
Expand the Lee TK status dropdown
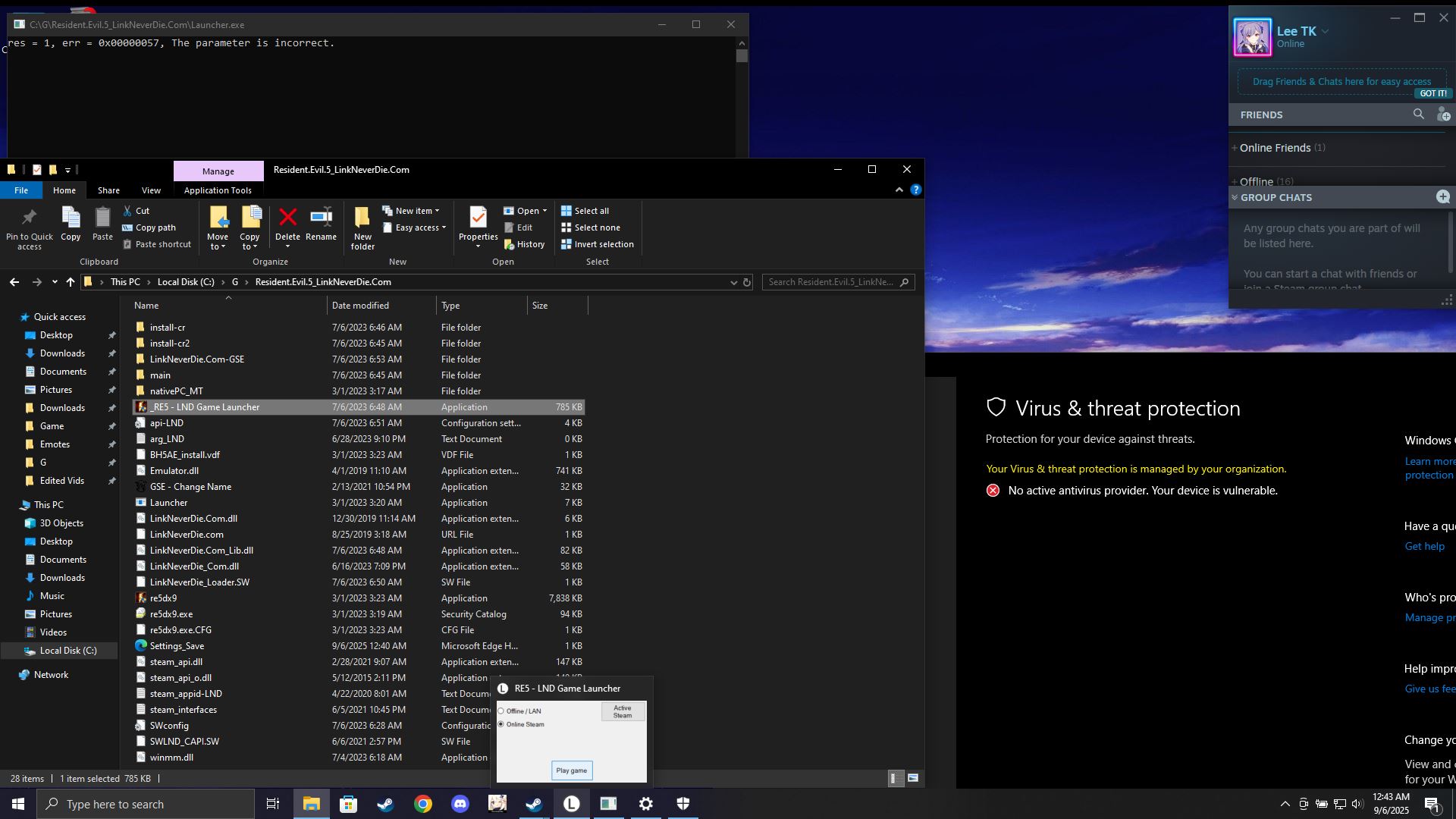(1325, 32)
